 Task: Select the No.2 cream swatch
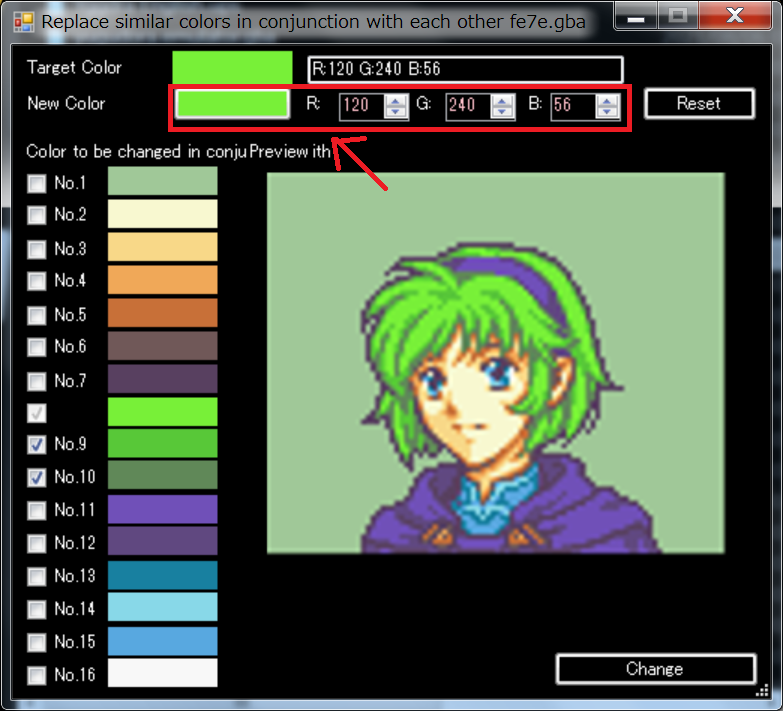pyautogui.click(x=163, y=214)
